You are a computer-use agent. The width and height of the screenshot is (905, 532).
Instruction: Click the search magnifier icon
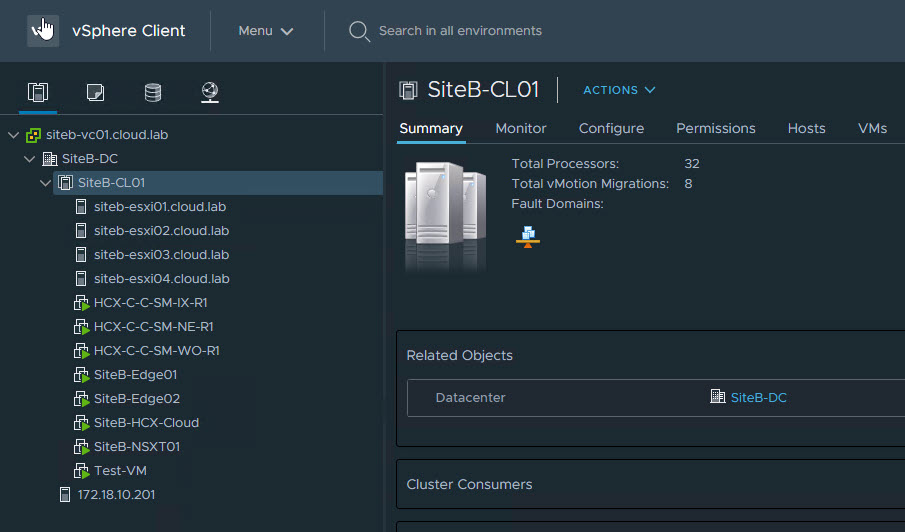click(x=359, y=31)
